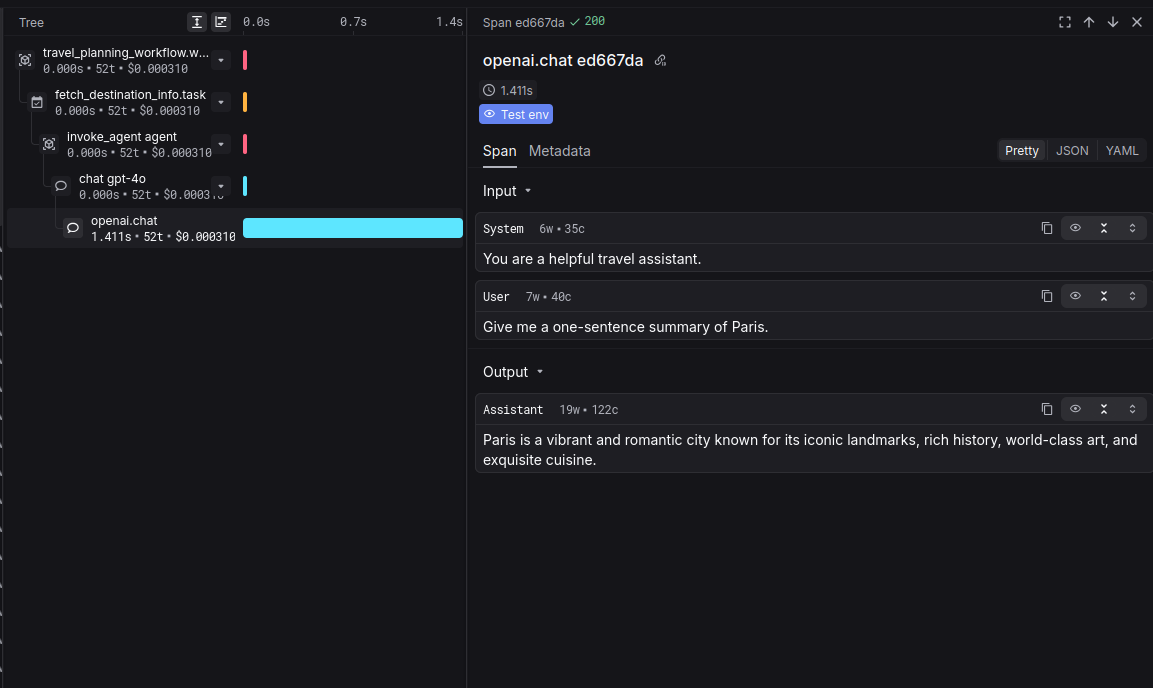
Task: Click expand-all rows icon in Tree header
Action: [x=197, y=22]
